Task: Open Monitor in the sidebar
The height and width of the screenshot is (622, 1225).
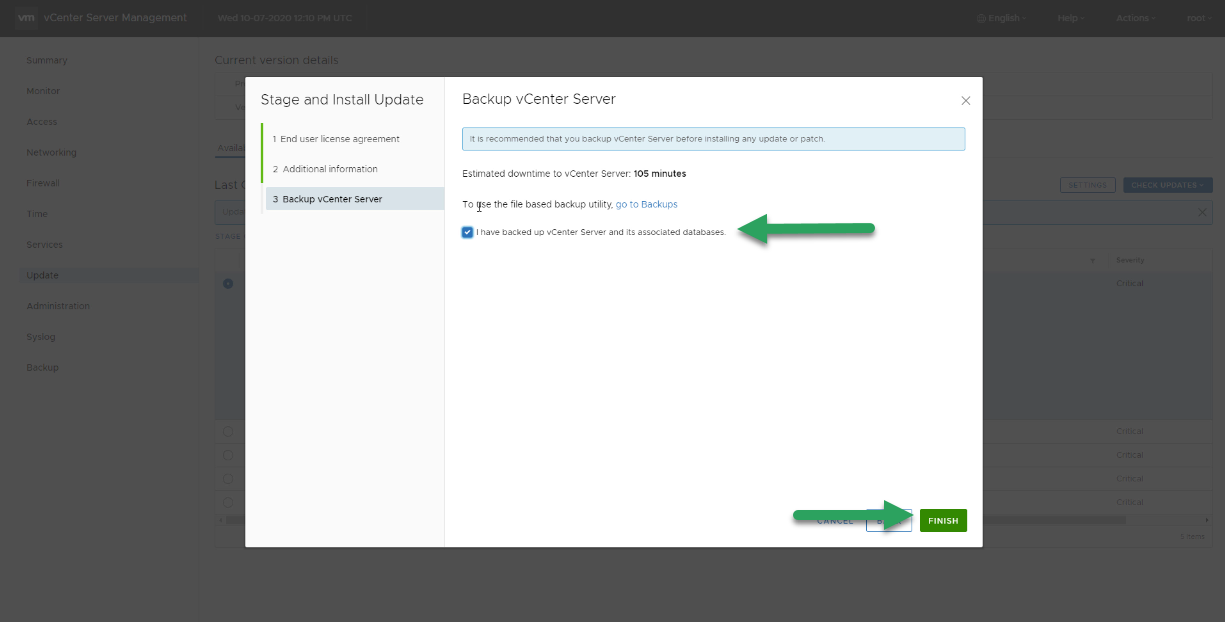Action: click(x=43, y=91)
